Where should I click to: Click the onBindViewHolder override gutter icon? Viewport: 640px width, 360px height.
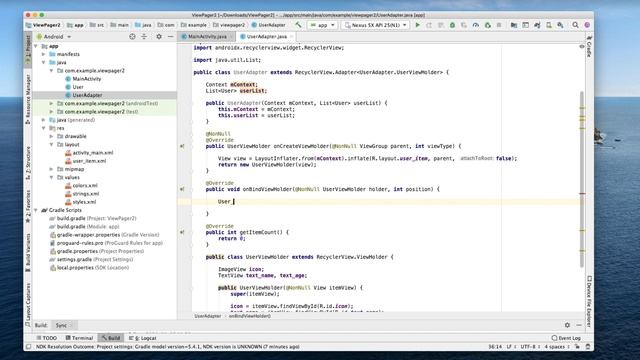pyautogui.click(x=182, y=189)
